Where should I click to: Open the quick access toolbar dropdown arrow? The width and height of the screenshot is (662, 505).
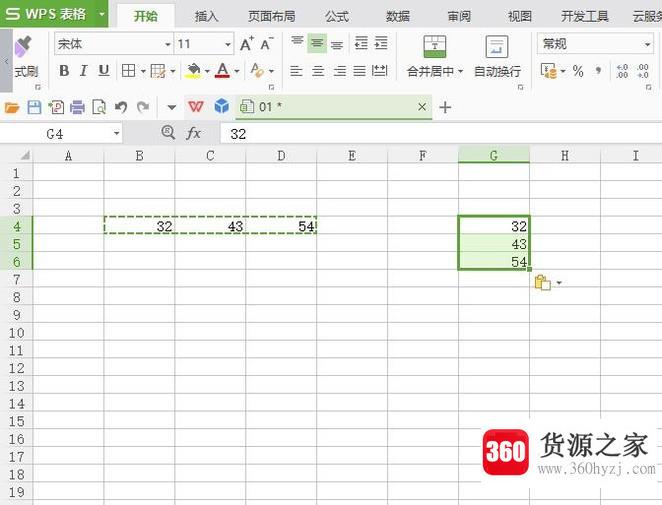coord(171,107)
